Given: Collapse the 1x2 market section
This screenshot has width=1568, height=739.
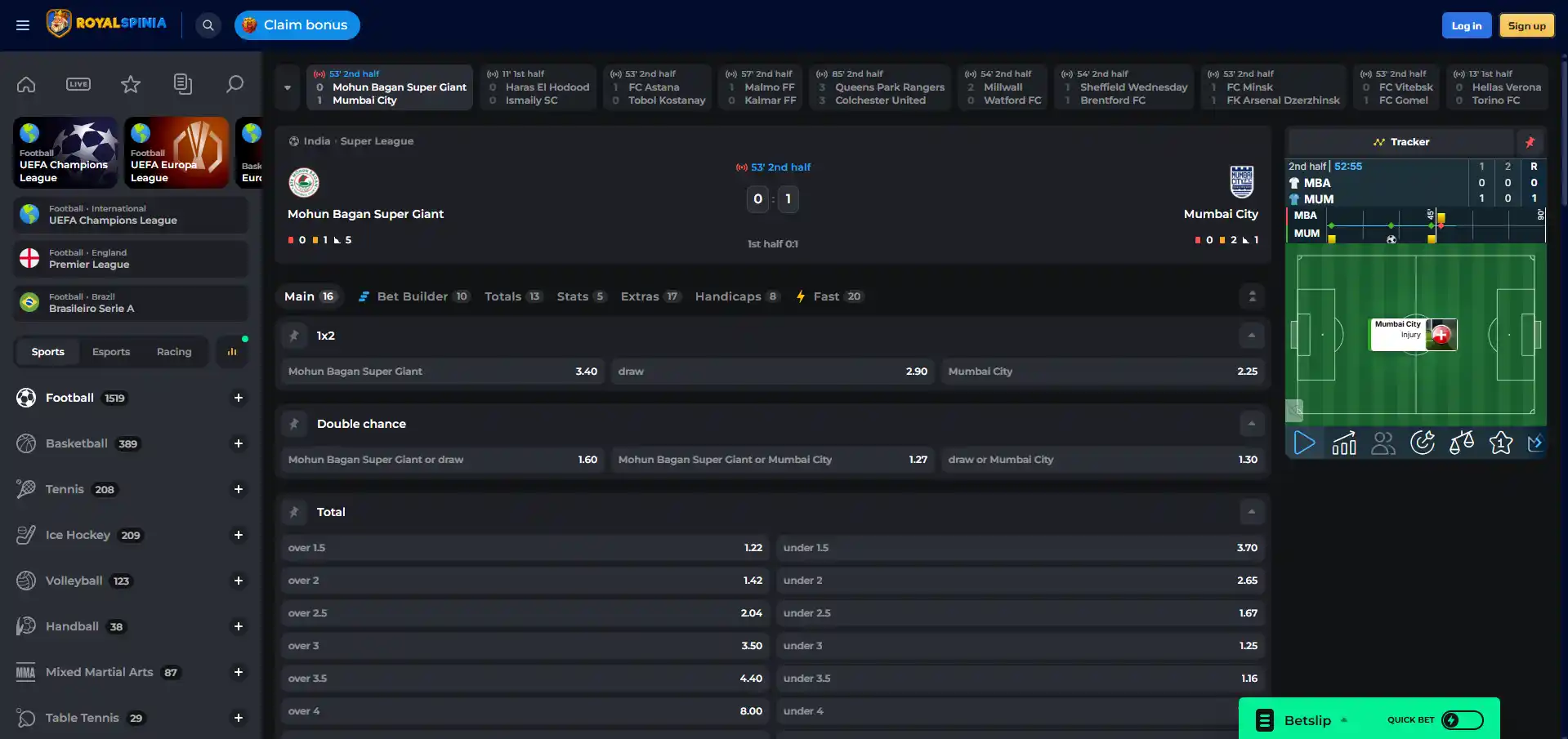Looking at the screenshot, I should pyautogui.click(x=1251, y=336).
